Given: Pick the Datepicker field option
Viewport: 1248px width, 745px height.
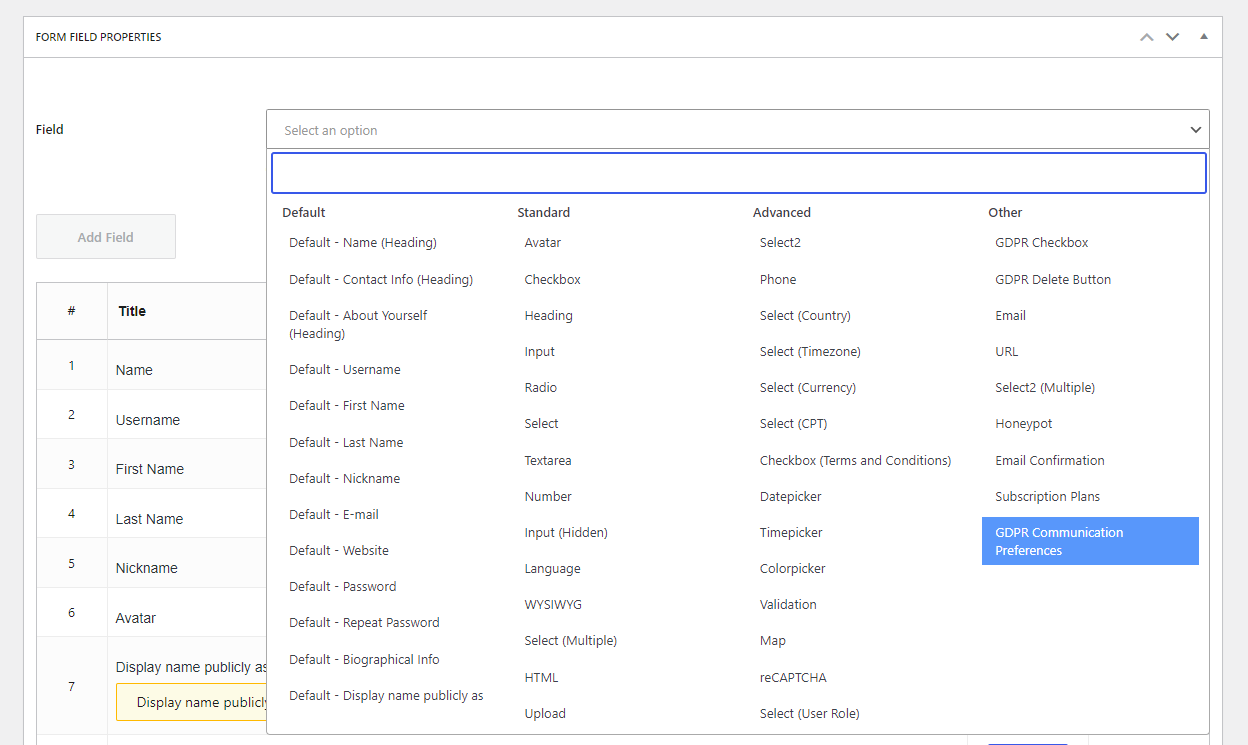Looking at the screenshot, I should (790, 497).
